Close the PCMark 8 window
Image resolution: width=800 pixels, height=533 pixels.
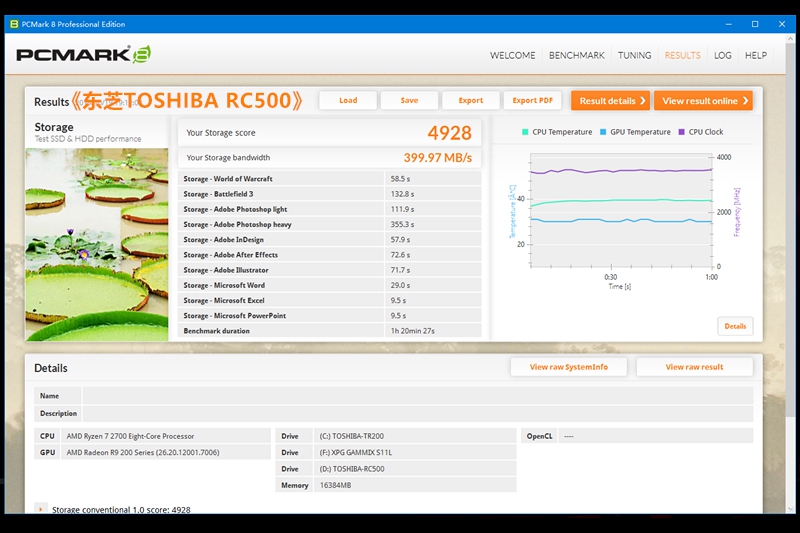click(782, 24)
